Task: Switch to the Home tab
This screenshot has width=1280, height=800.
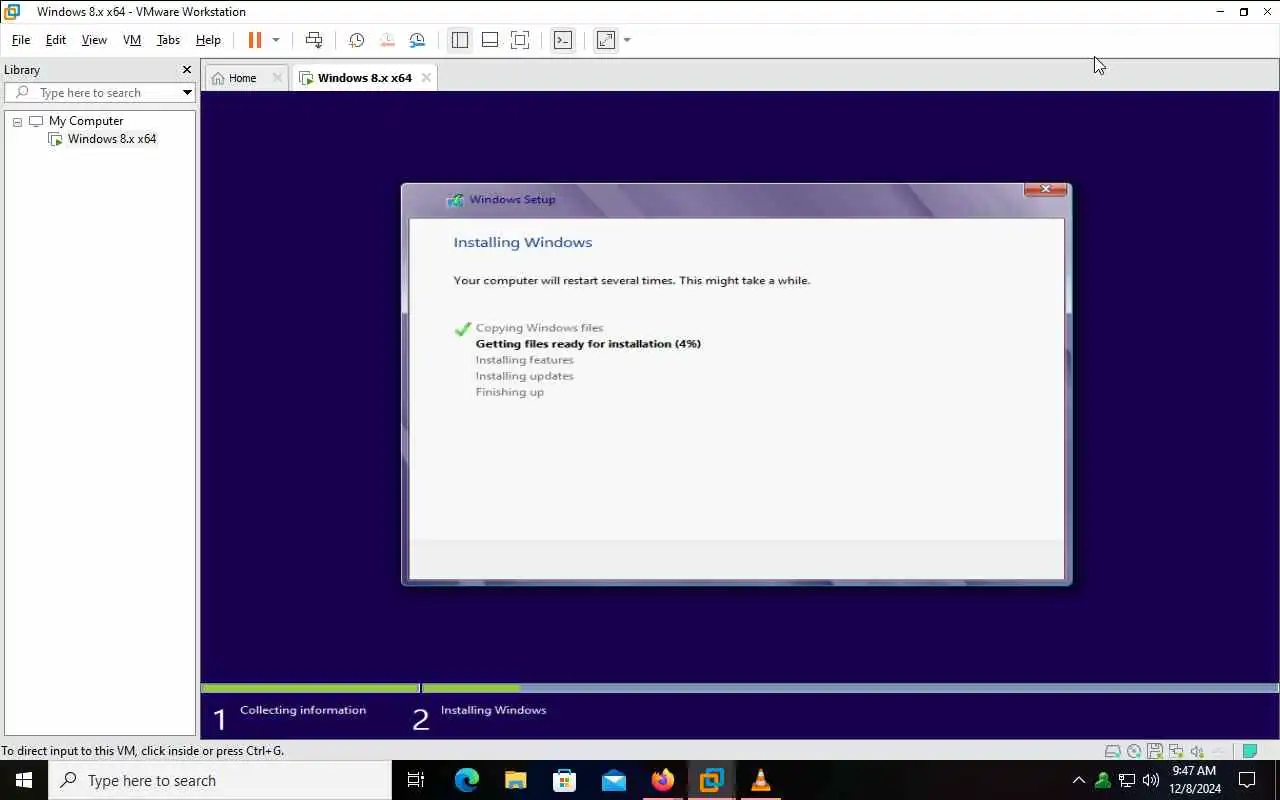Action: (242, 78)
